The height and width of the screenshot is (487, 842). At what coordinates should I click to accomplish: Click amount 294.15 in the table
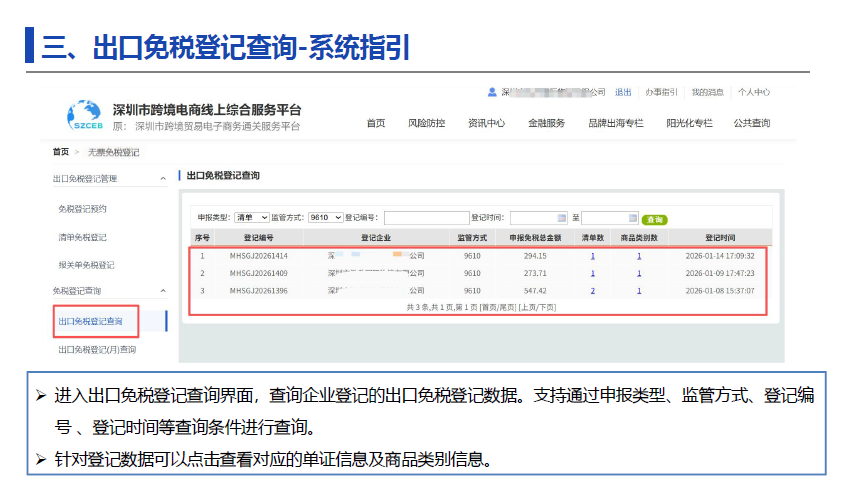(x=535, y=256)
